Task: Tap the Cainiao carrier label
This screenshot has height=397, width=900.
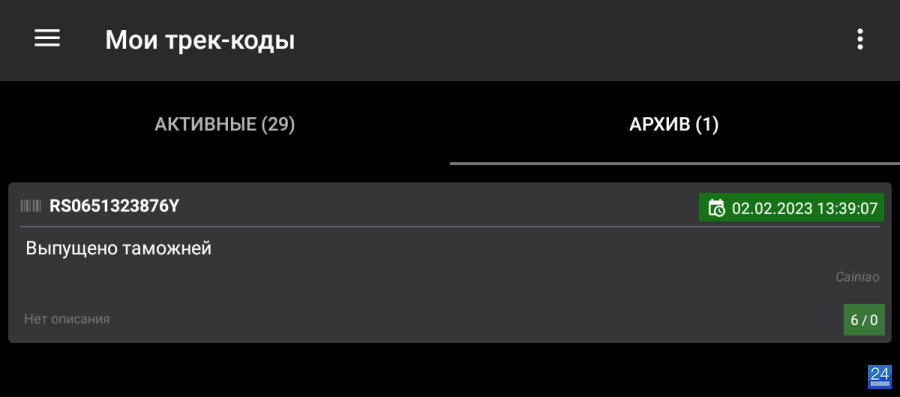Action: 857,277
